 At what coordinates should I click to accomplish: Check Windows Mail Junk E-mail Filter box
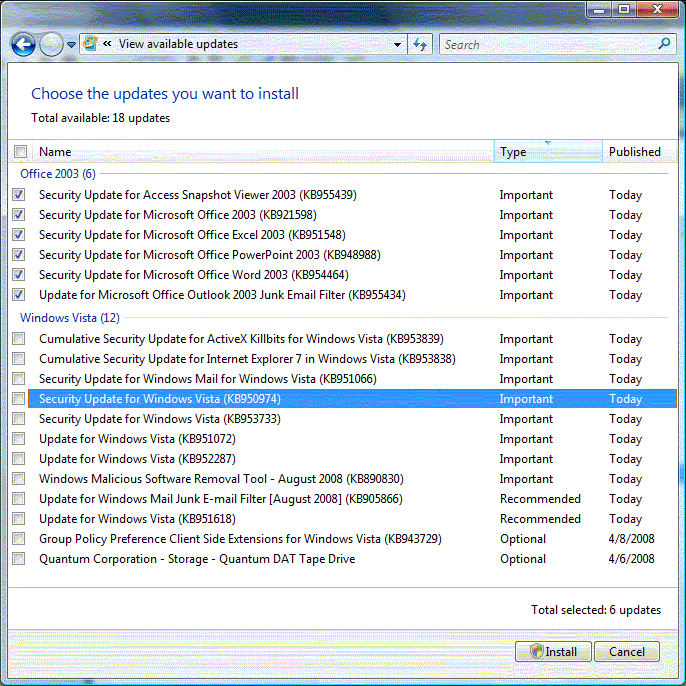point(19,499)
